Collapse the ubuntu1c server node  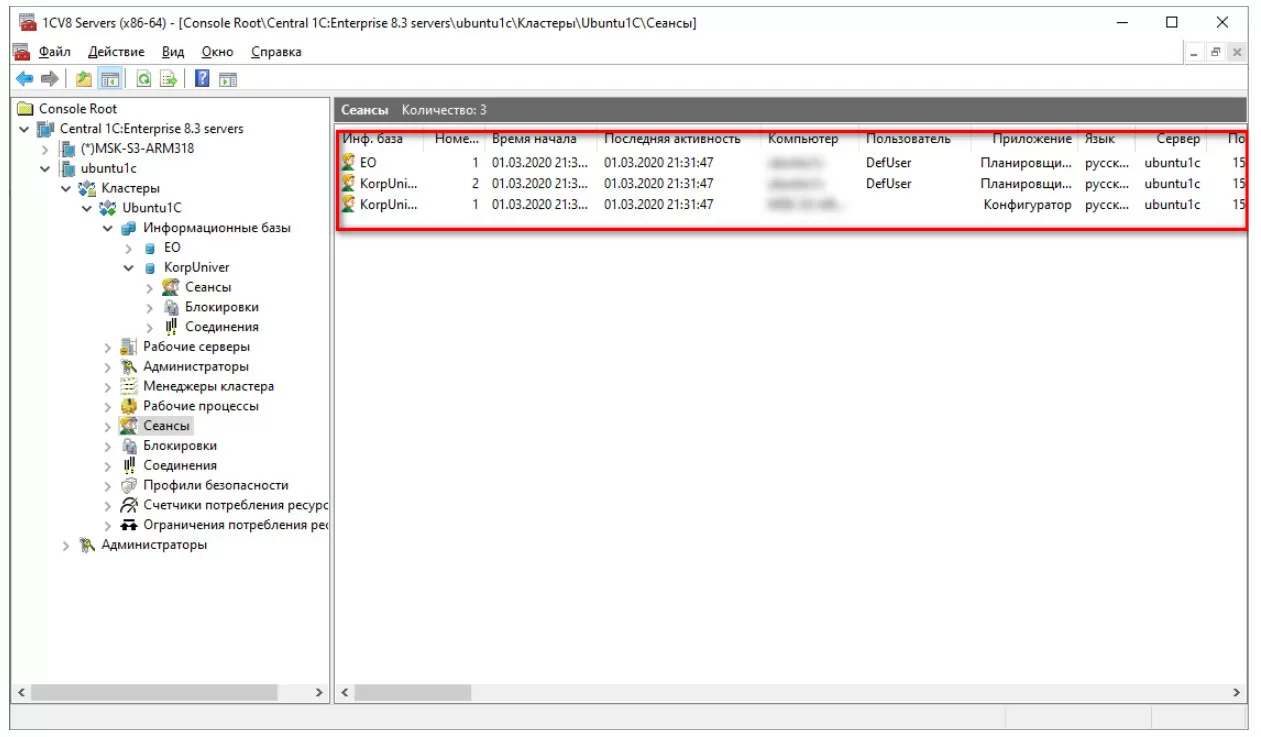pos(45,169)
